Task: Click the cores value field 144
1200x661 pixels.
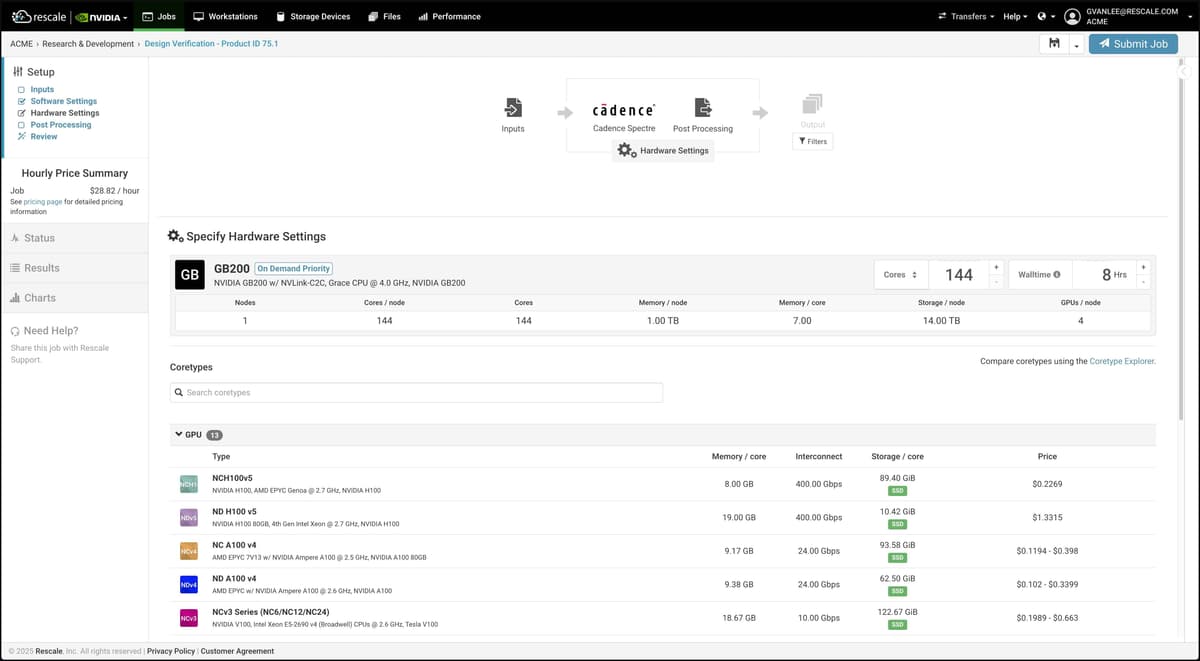Action: [959, 274]
